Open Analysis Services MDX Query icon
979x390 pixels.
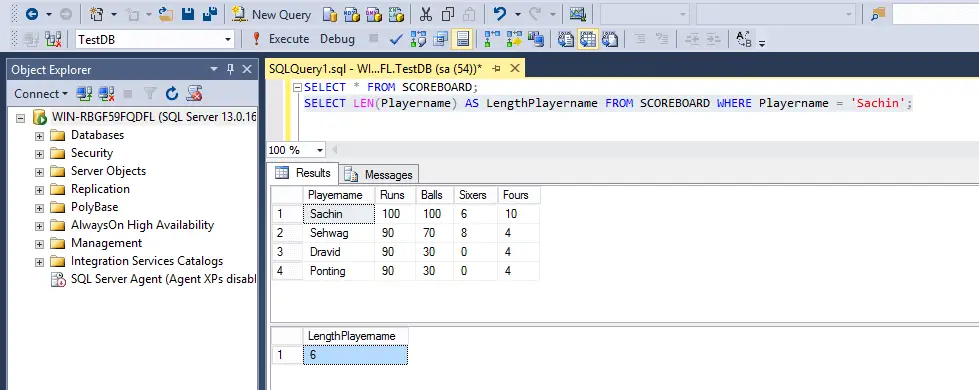(x=352, y=14)
